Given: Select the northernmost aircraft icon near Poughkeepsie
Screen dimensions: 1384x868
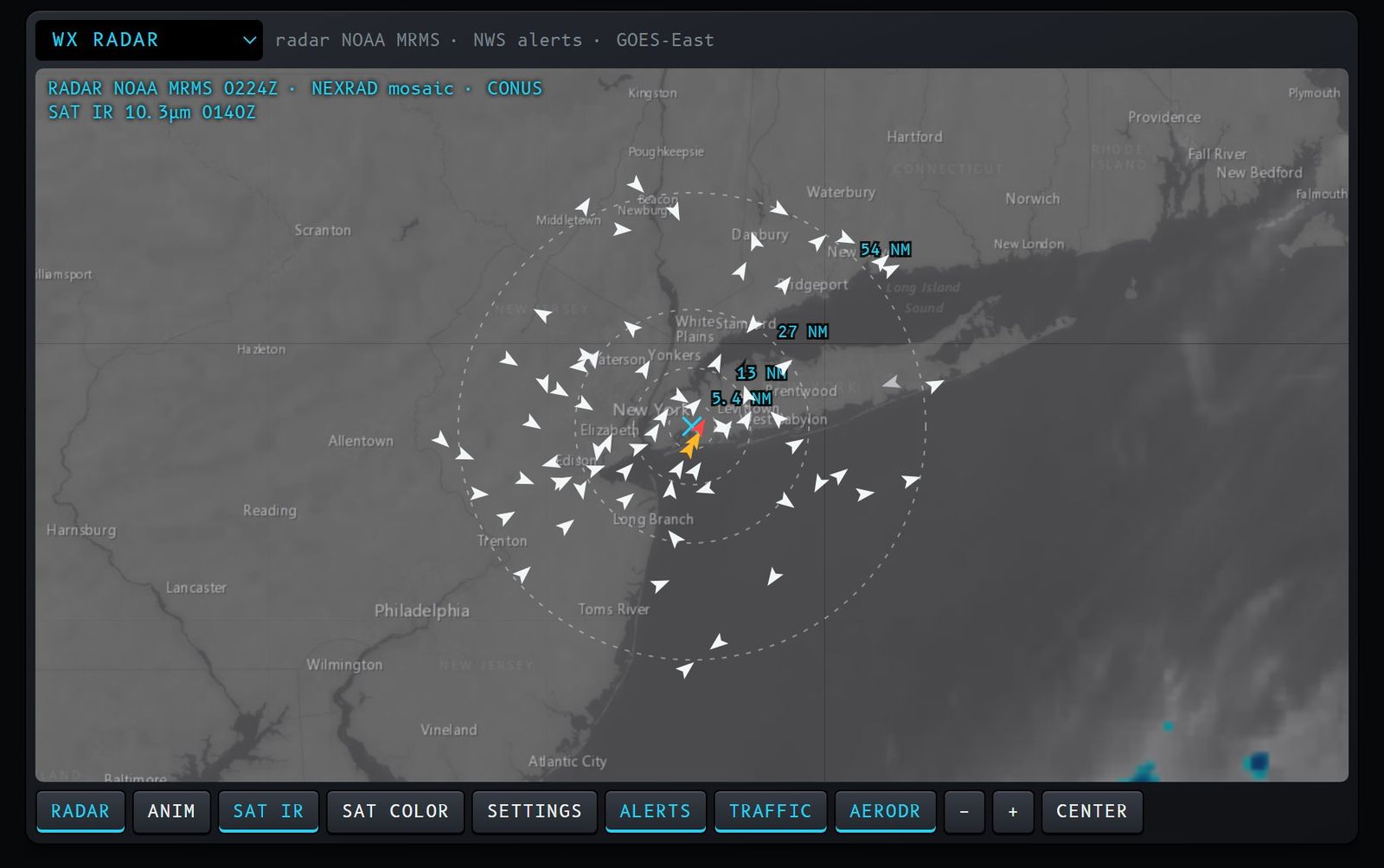Looking at the screenshot, I should pos(636,183).
